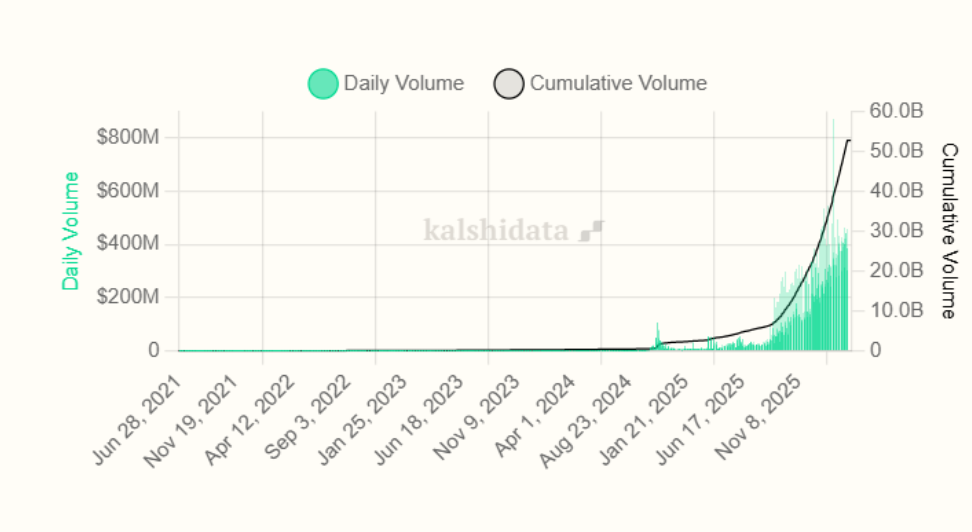Click the tallest green daily volume spike

click(x=833, y=122)
